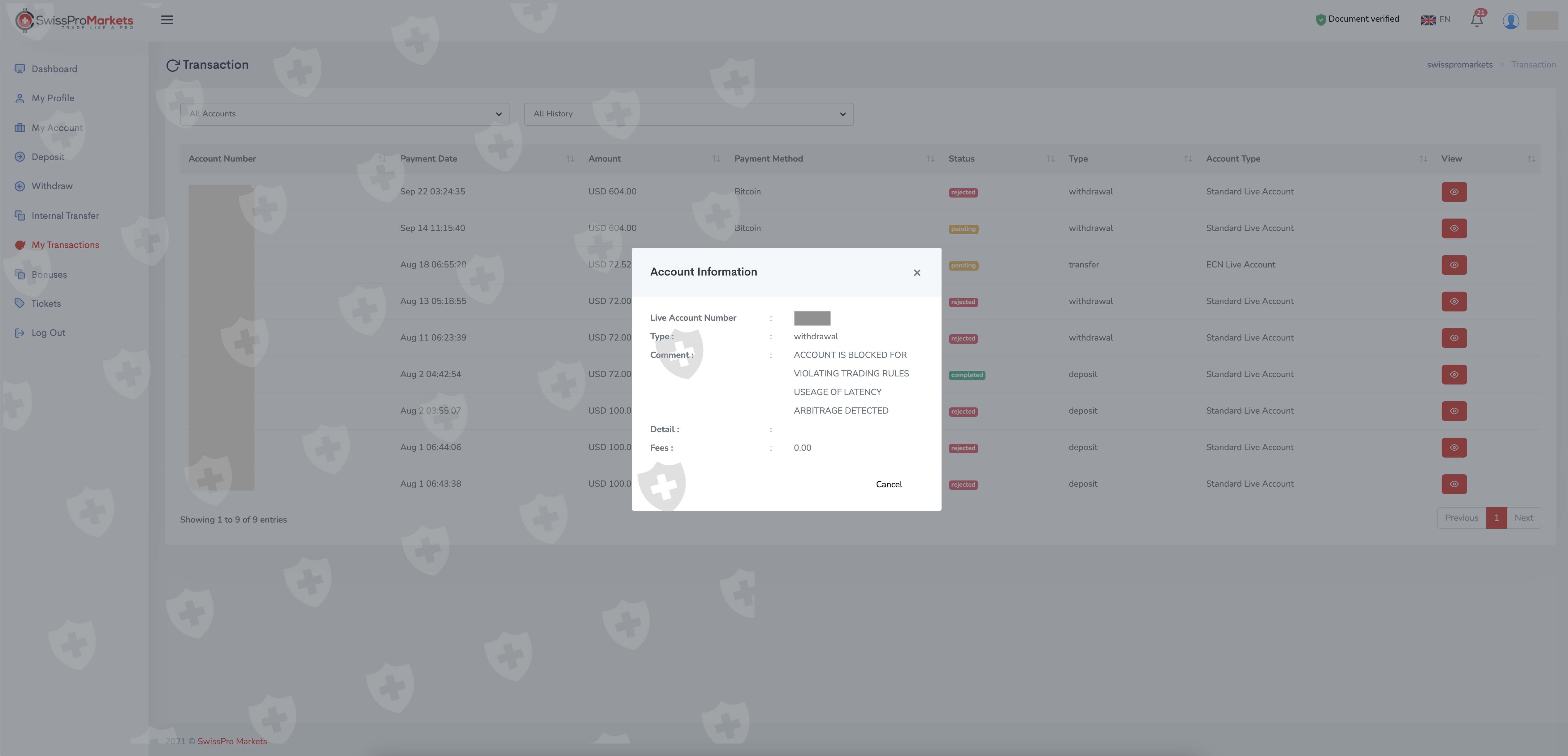
Task: Open the All Accounts dropdown
Action: click(344, 114)
